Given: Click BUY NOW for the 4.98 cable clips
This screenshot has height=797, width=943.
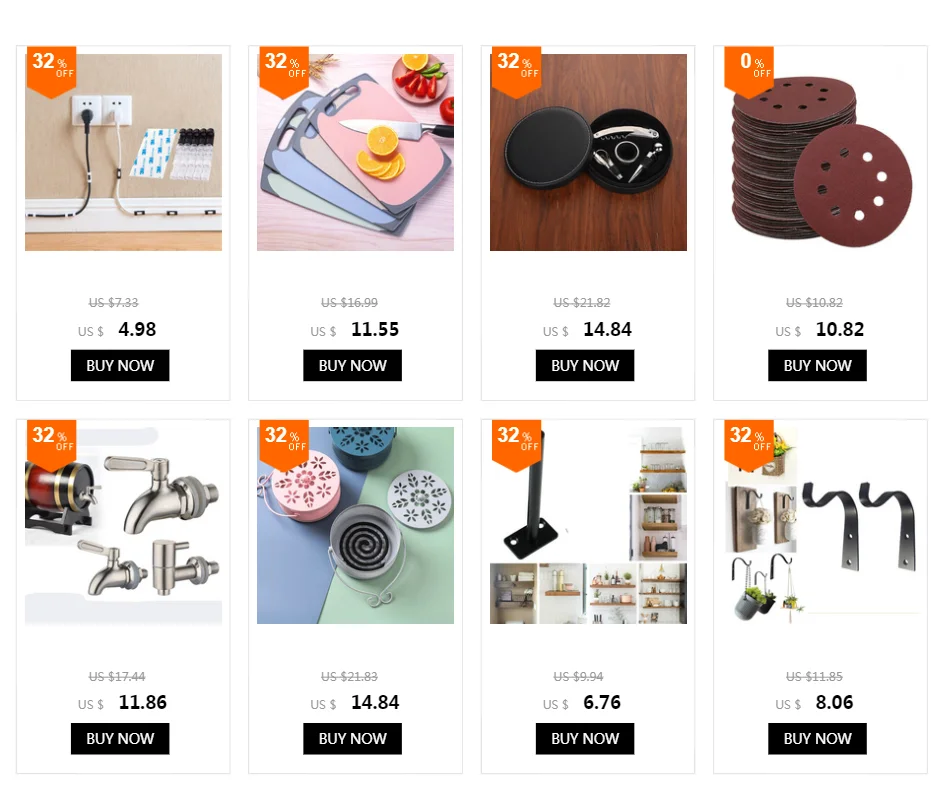Looking at the screenshot, I should (x=120, y=365).
